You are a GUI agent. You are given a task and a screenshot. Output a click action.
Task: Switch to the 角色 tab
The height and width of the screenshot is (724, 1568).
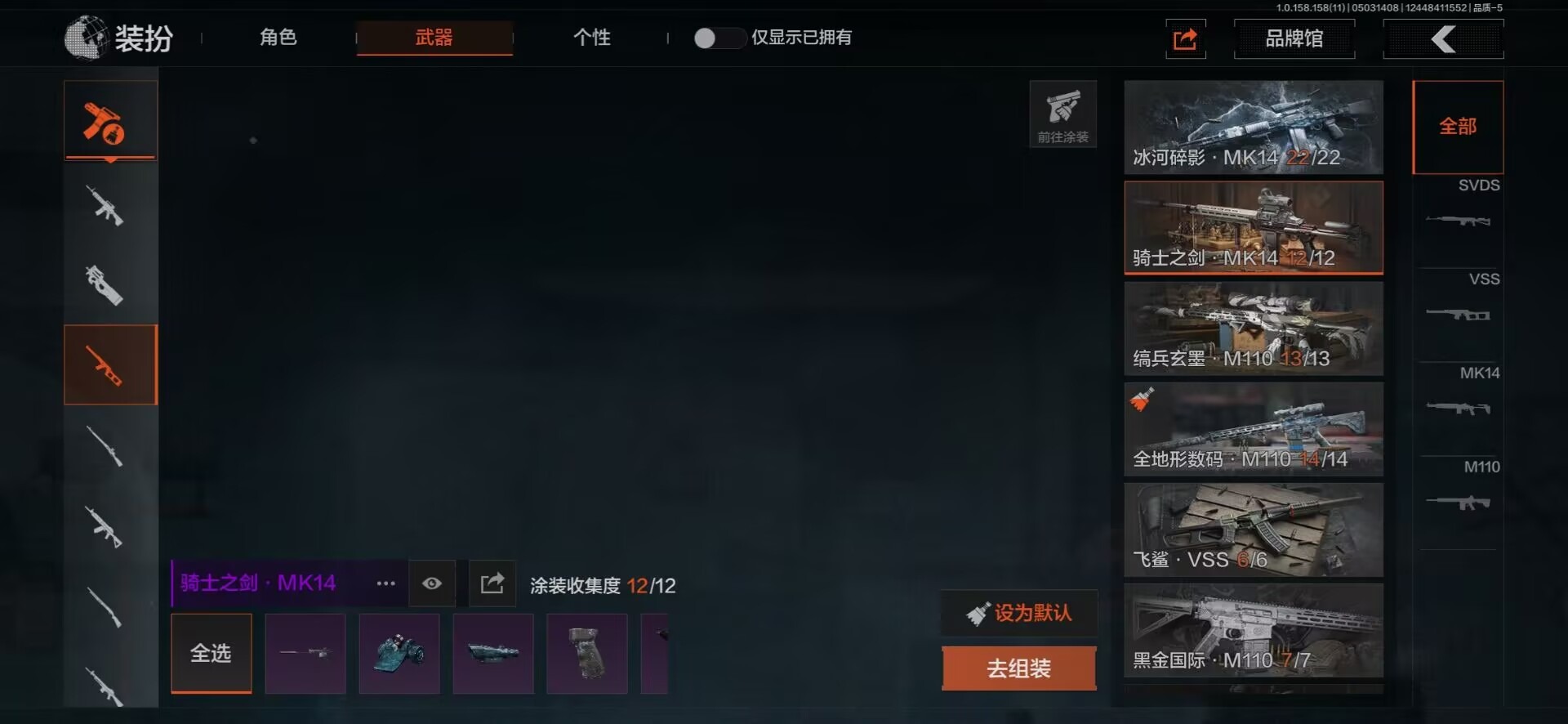pos(278,38)
